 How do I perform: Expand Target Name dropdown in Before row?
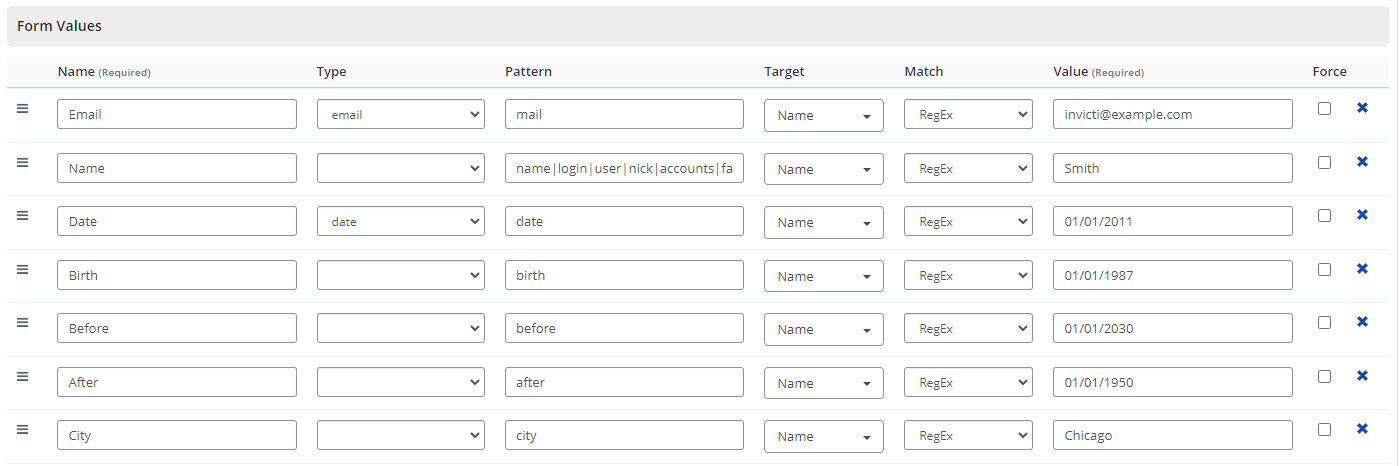point(823,329)
